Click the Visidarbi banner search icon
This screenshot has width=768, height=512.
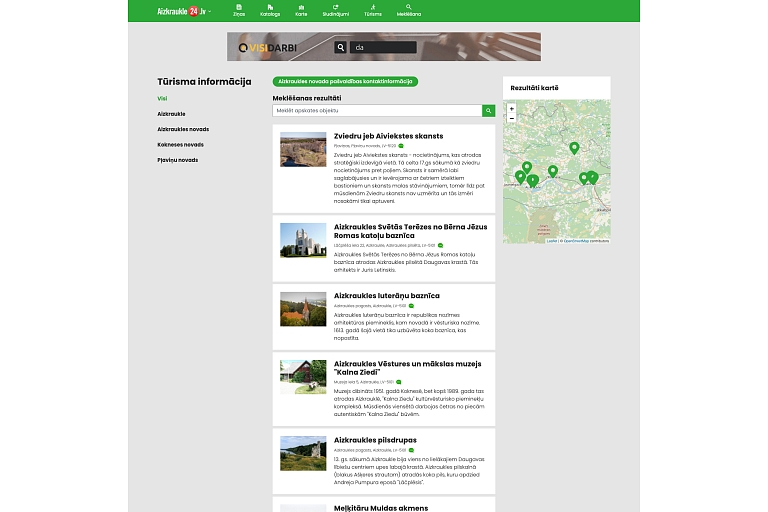(x=340, y=48)
